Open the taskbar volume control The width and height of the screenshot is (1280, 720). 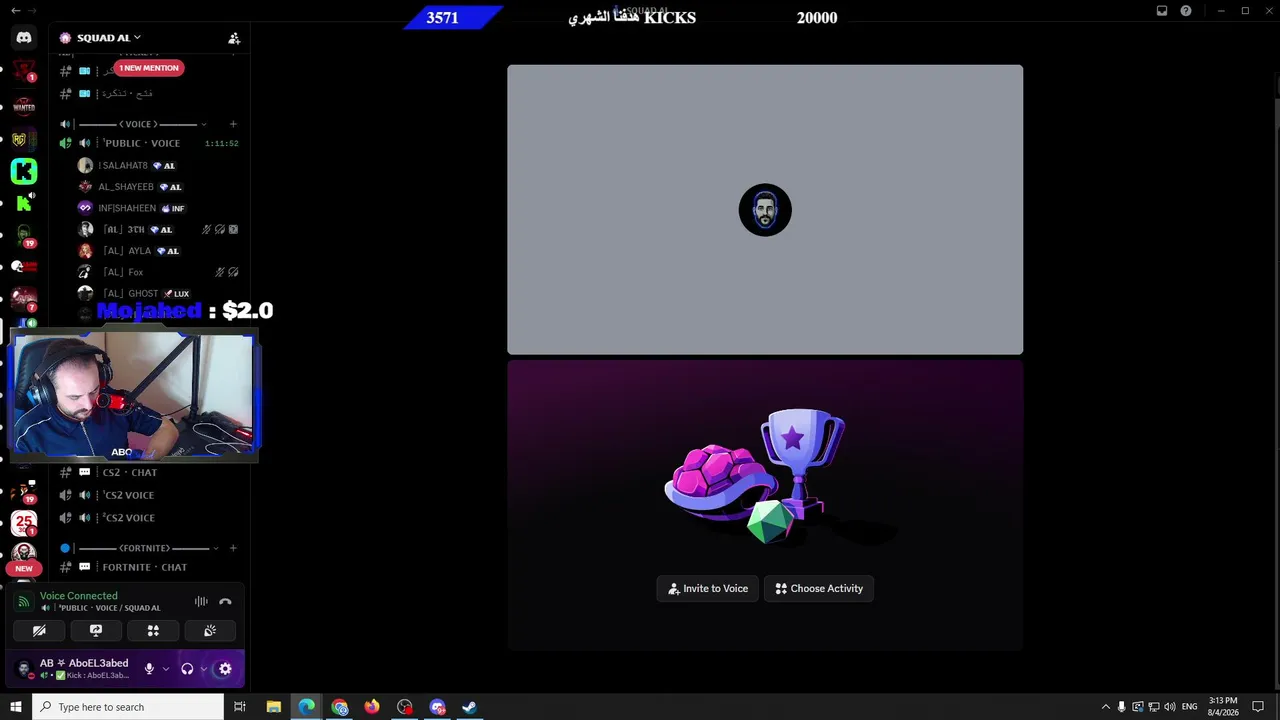click(x=1170, y=707)
